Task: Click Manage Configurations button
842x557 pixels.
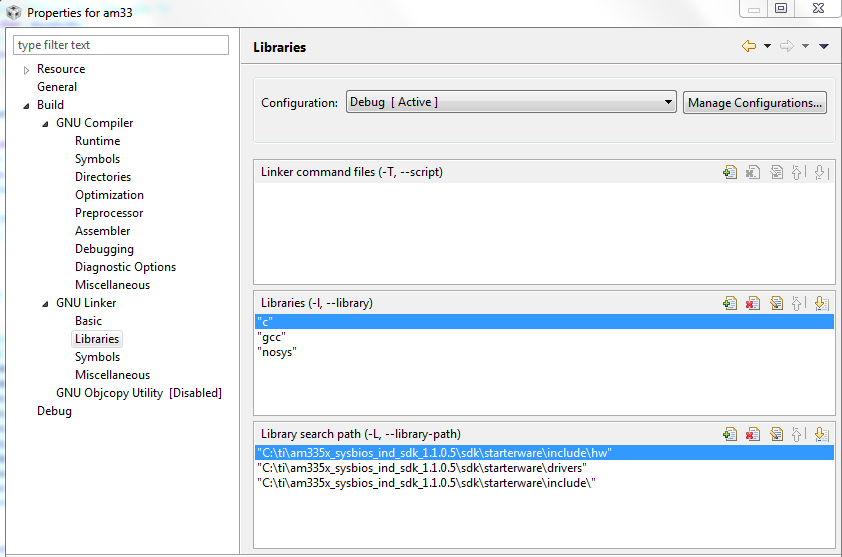Action: 754,103
